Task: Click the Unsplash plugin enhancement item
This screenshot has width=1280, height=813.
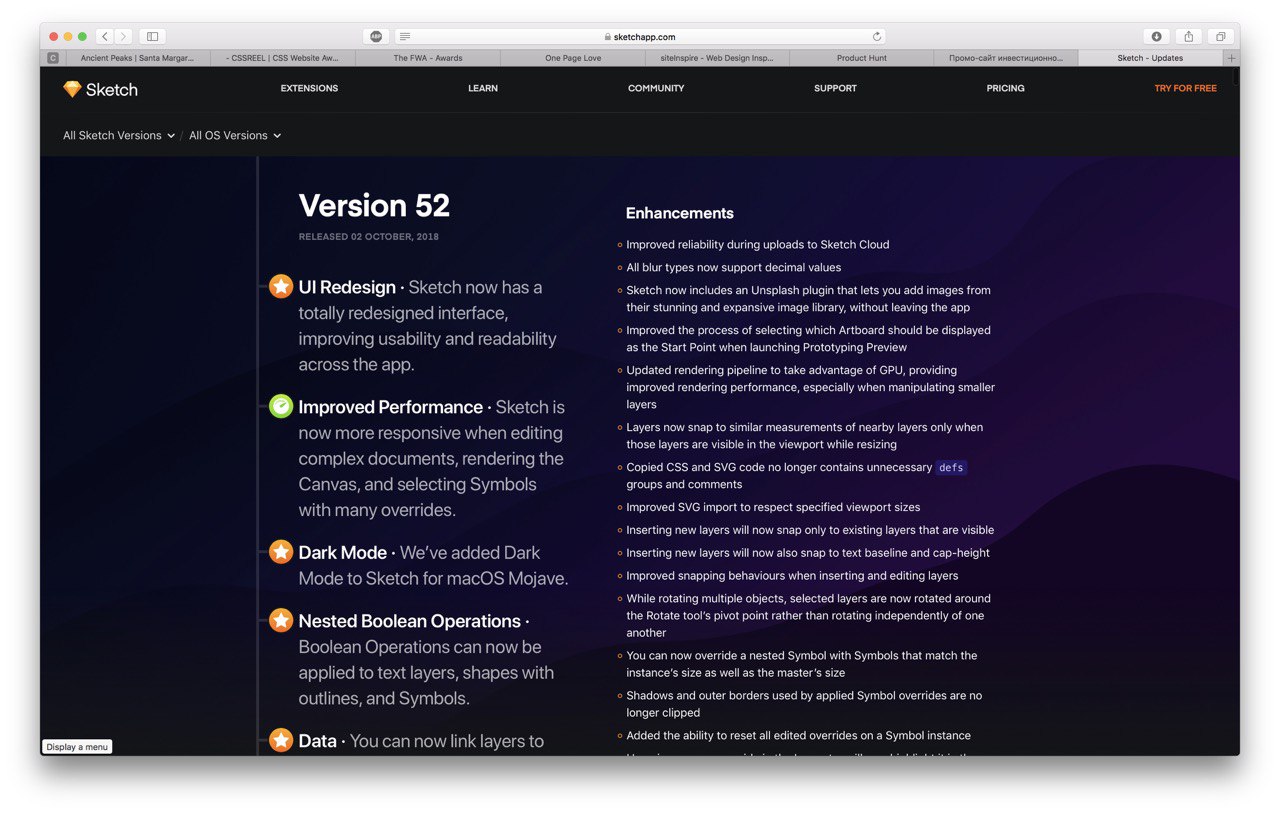Action: click(808, 299)
